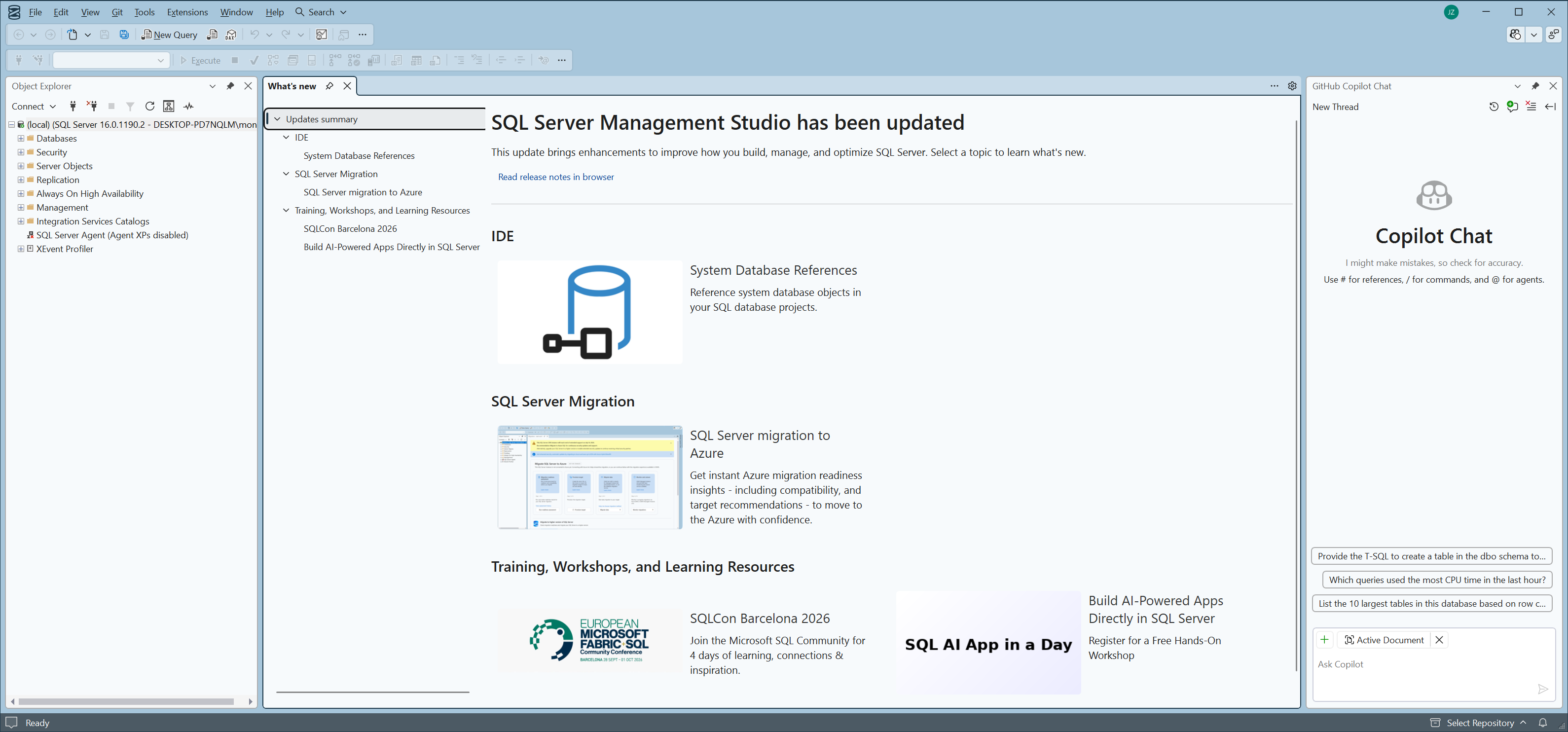Viewport: 1568px width, 732px height.
Task: Open the Tools menu
Action: click(144, 12)
